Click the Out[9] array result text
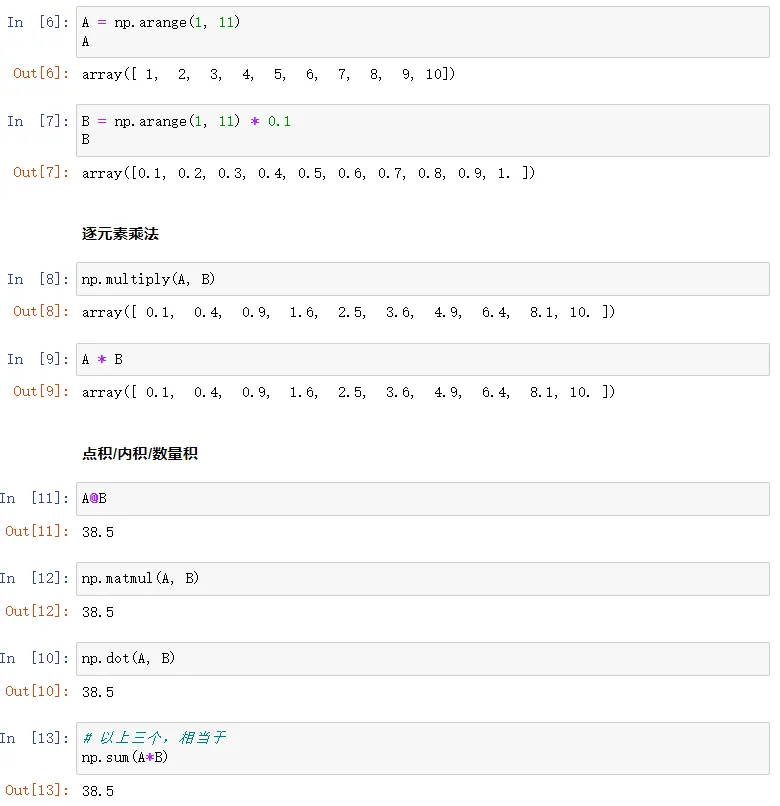Screen dimensions: 780x806 point(348,392)
